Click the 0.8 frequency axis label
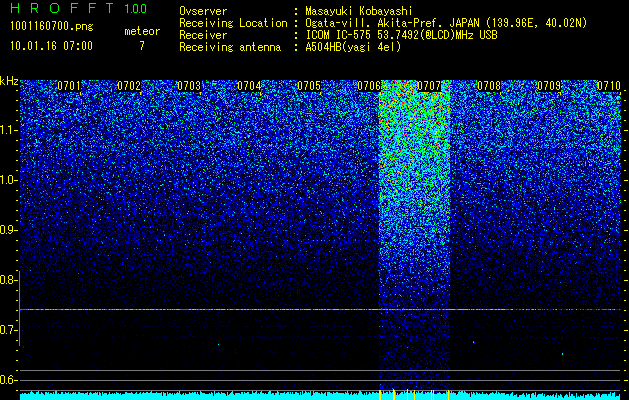The image size is (629, 400). tap(8, 280)
